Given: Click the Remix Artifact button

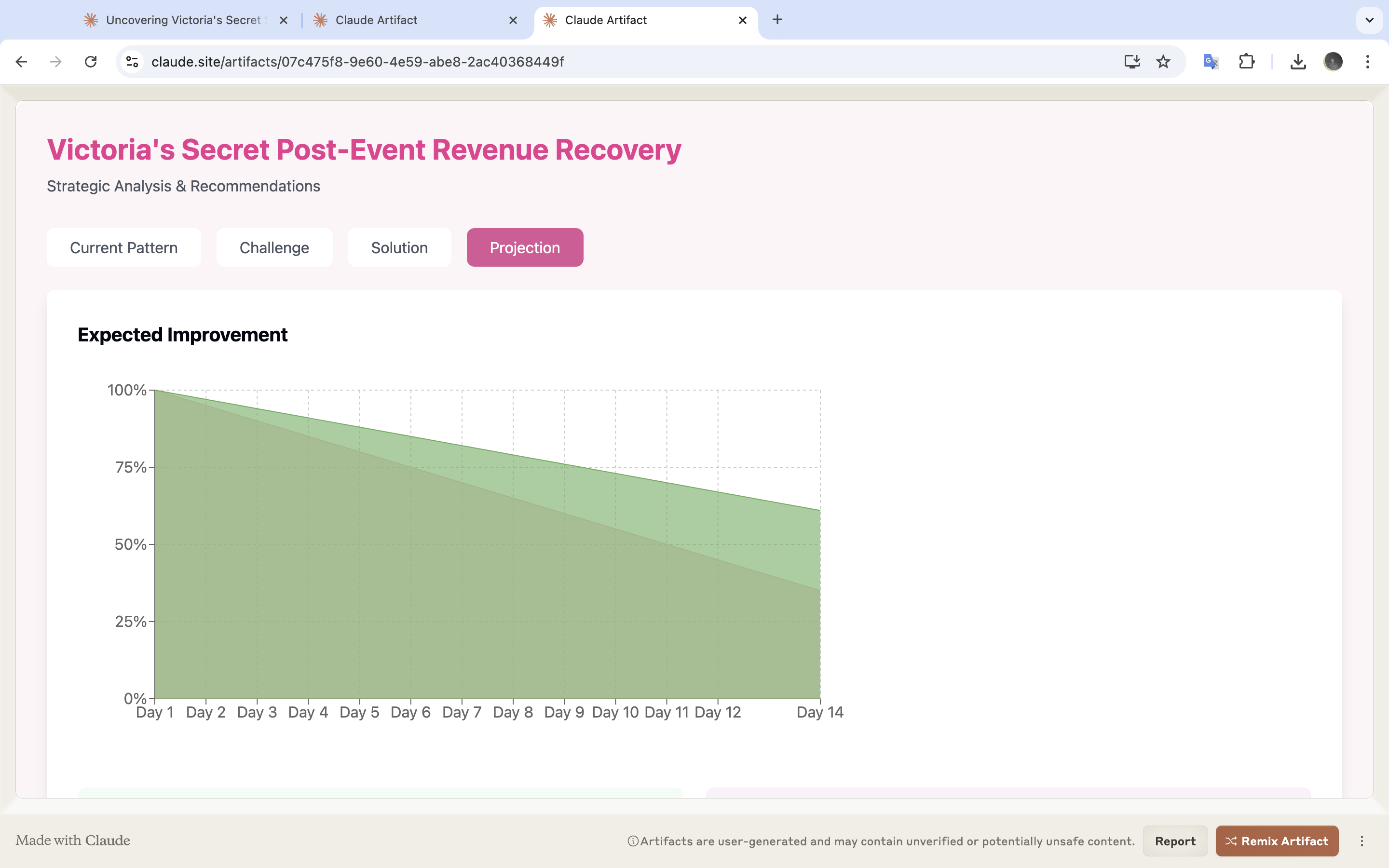Looking at the screenshot, I should [1277, 841].
